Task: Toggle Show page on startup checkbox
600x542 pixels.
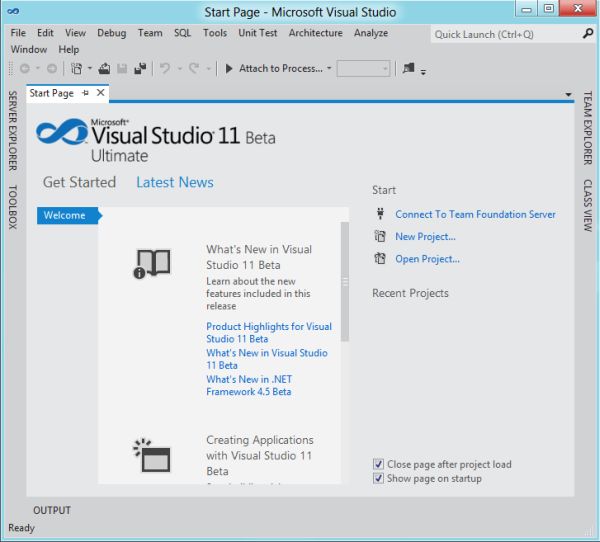Action: [x=378, y=478]
